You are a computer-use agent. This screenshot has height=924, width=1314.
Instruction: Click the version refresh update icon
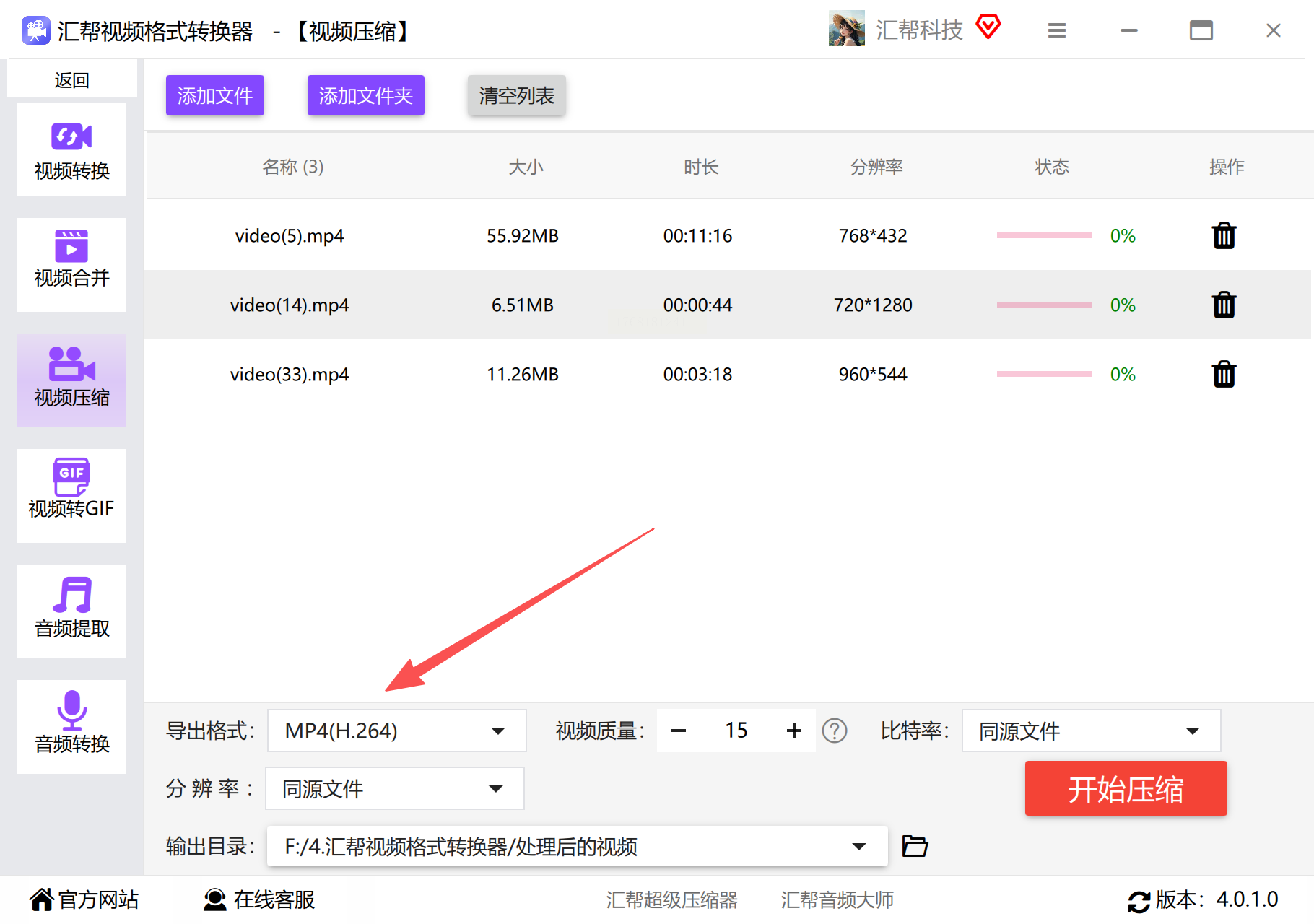[x=1139, y=901]
